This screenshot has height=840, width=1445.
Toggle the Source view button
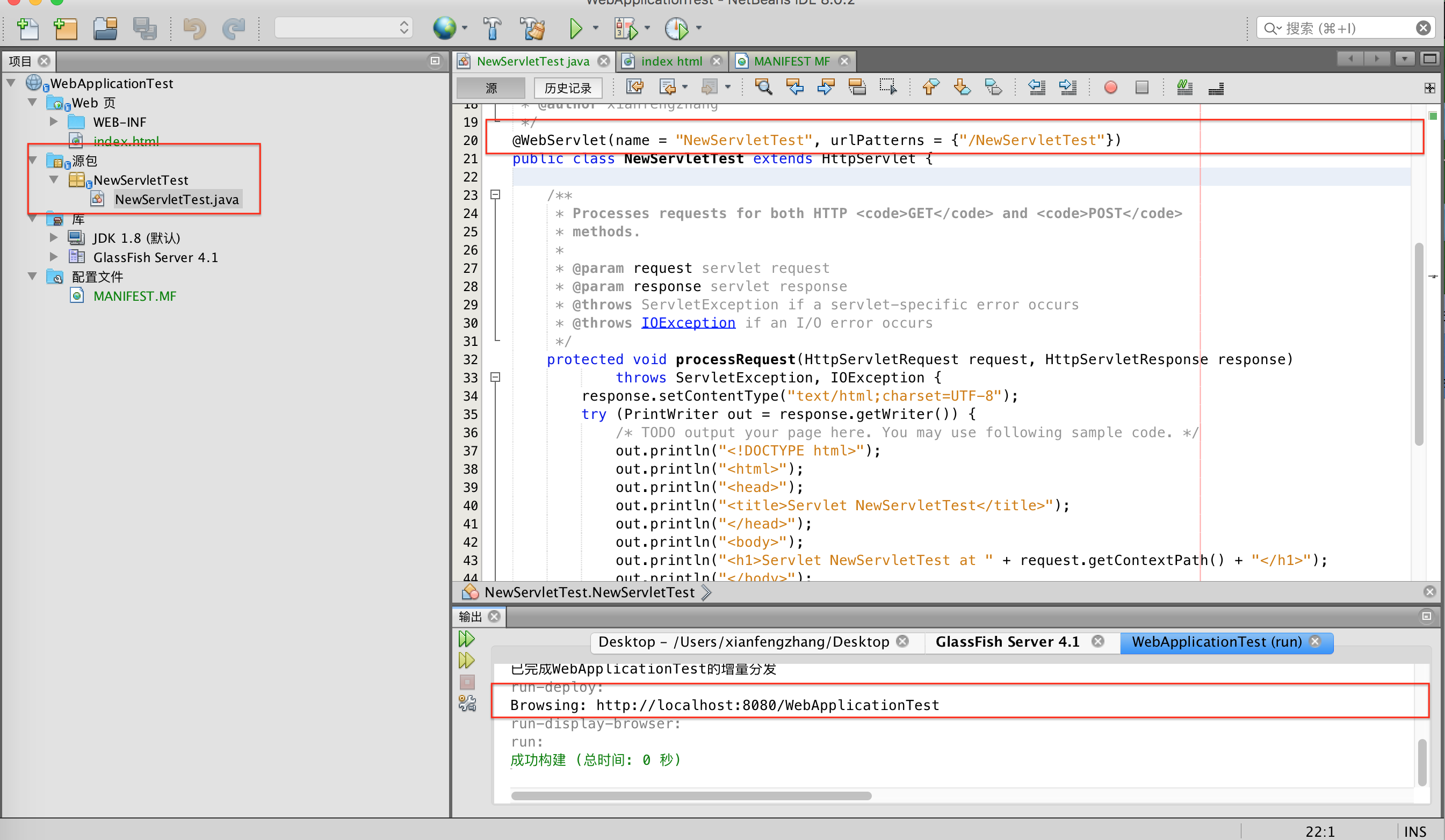click(491, 88)
